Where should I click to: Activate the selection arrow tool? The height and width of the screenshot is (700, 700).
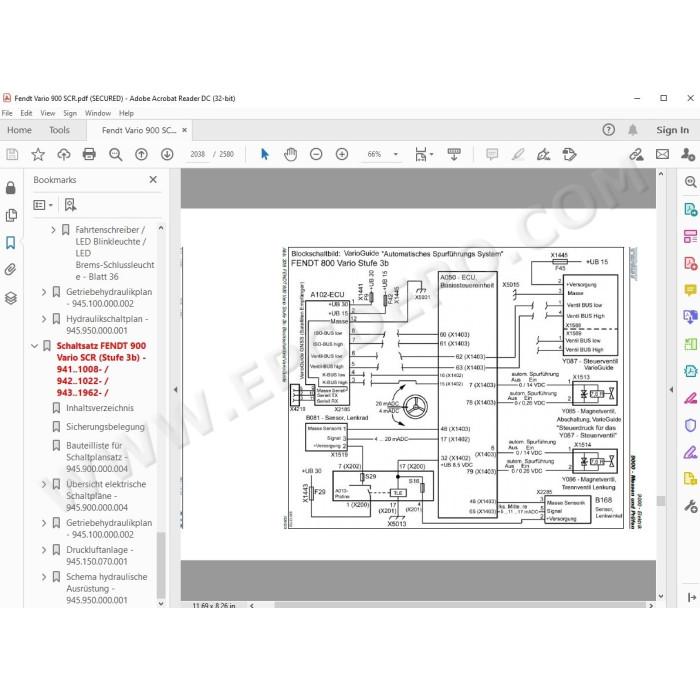tap(265, 154)
